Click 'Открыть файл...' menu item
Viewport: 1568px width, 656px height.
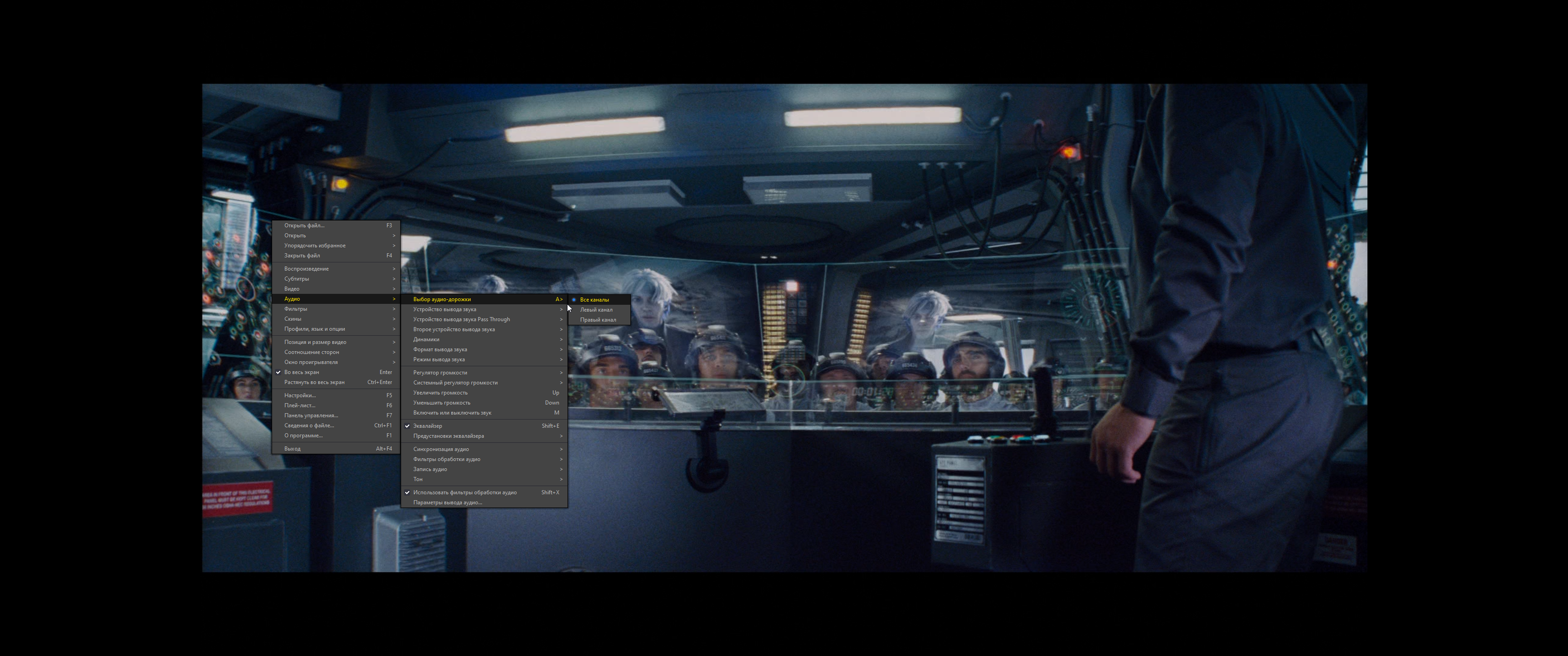pos(304,225)
